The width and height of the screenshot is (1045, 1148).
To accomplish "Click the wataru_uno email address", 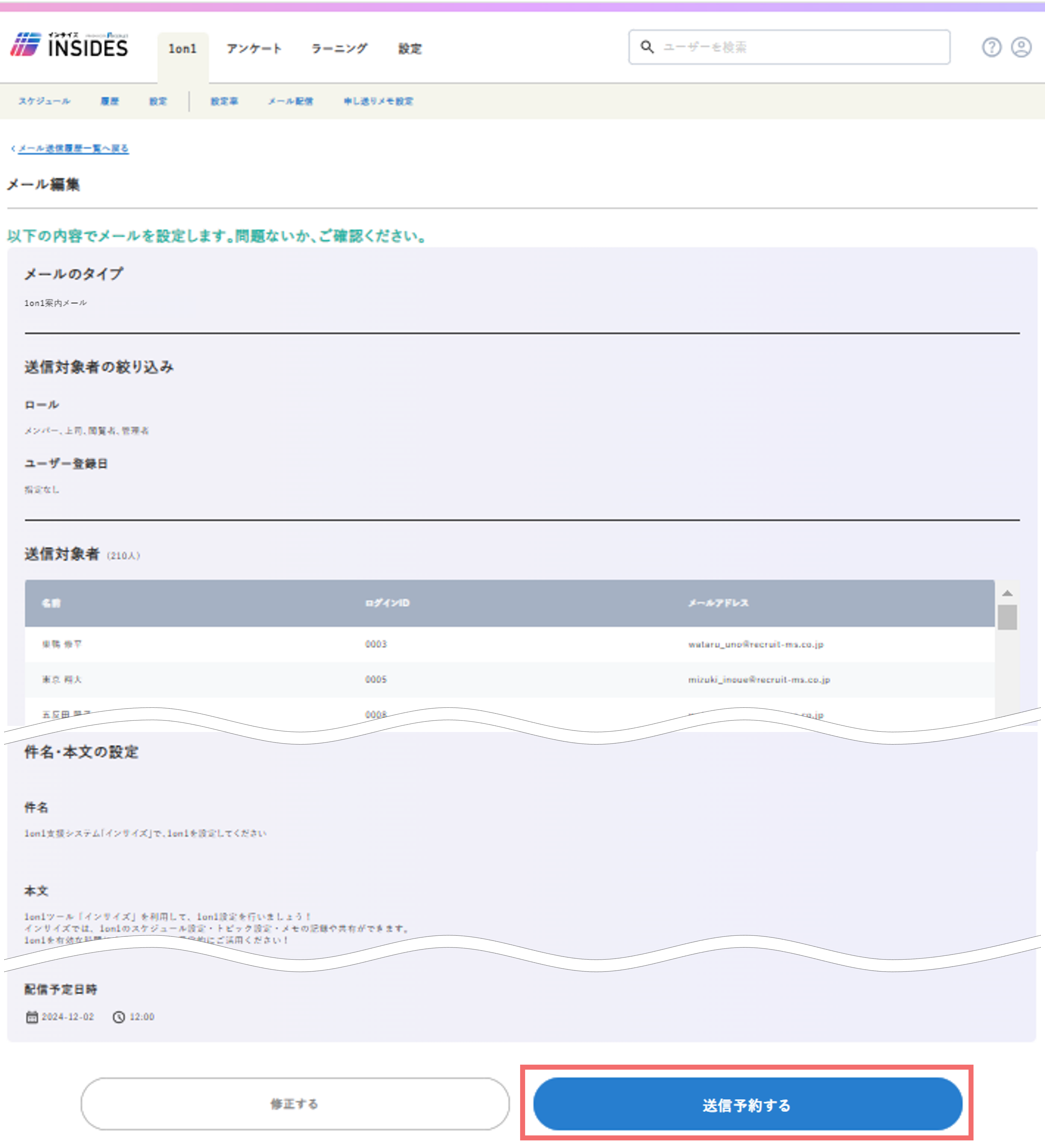I will [756, 645].
